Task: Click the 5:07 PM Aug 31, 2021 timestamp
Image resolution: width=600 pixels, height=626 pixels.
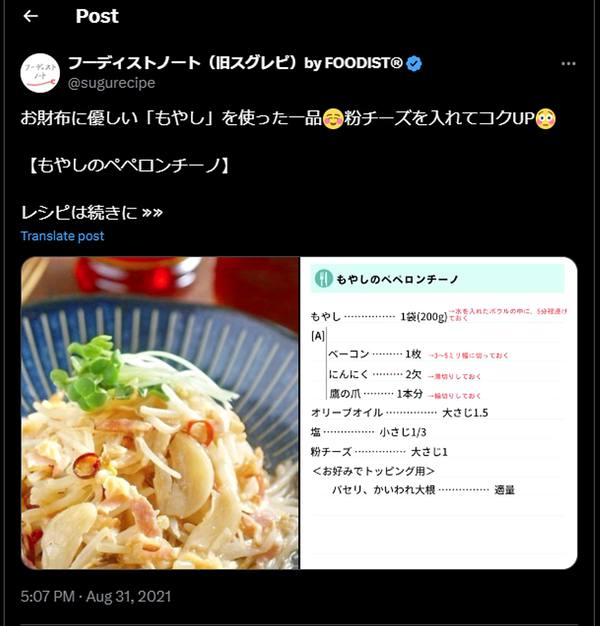Action: tap(96, 596)
